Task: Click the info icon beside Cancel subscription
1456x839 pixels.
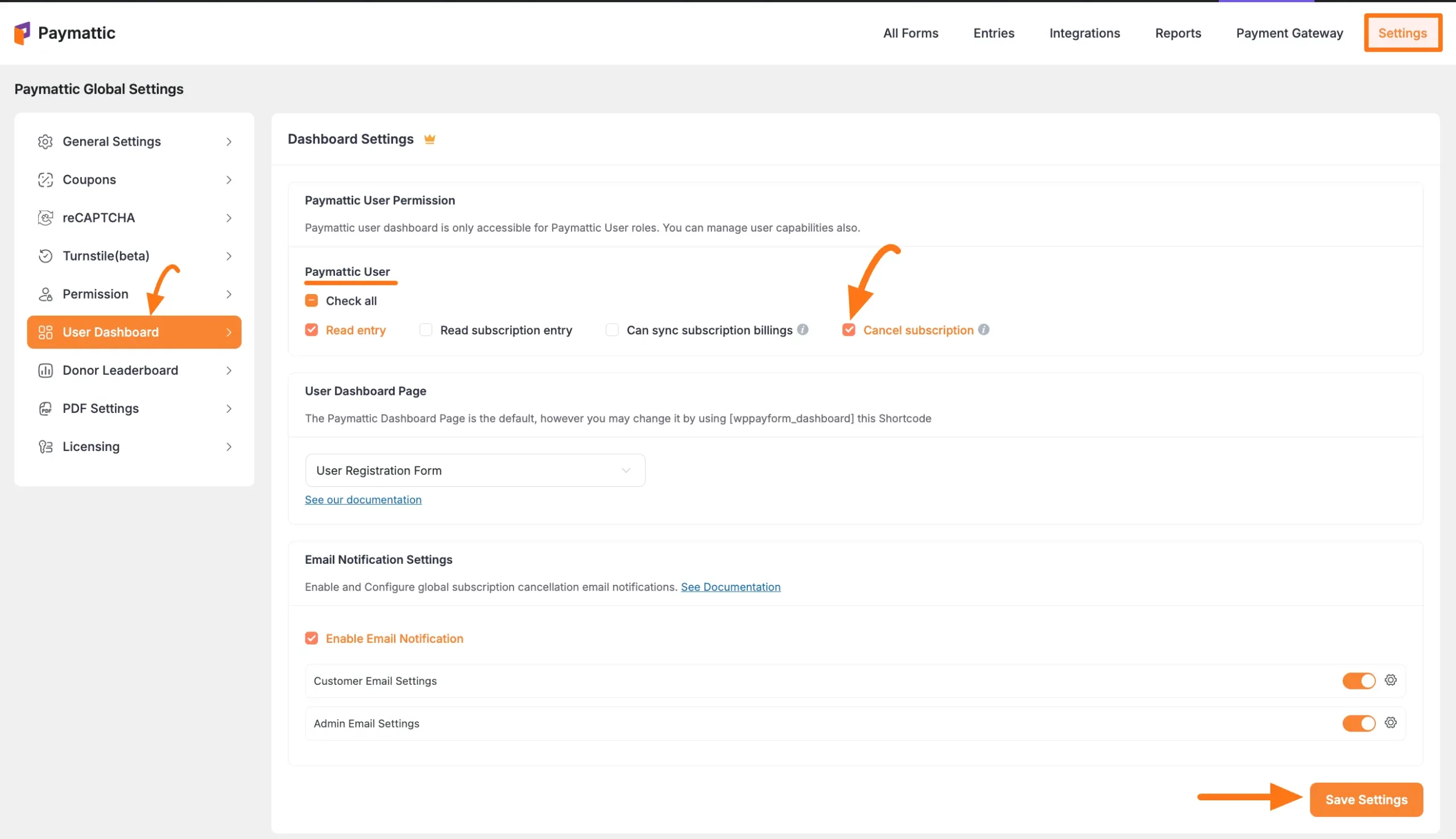Action: [983, 329]
